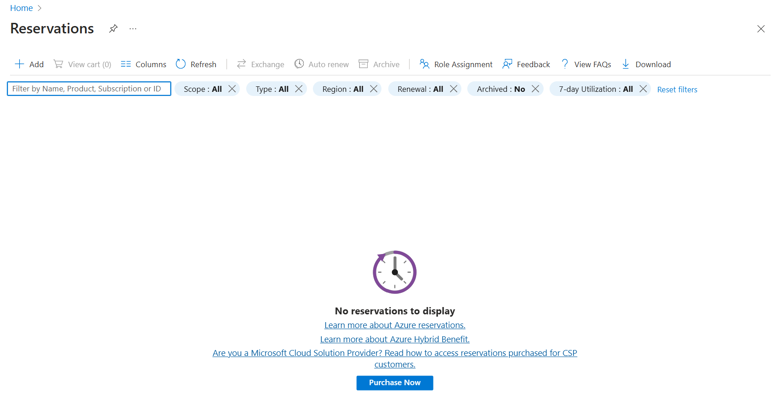Remove the Type filter
This screenshot has height=403, width=772.
pyautogui.click(x=299, y=89)
